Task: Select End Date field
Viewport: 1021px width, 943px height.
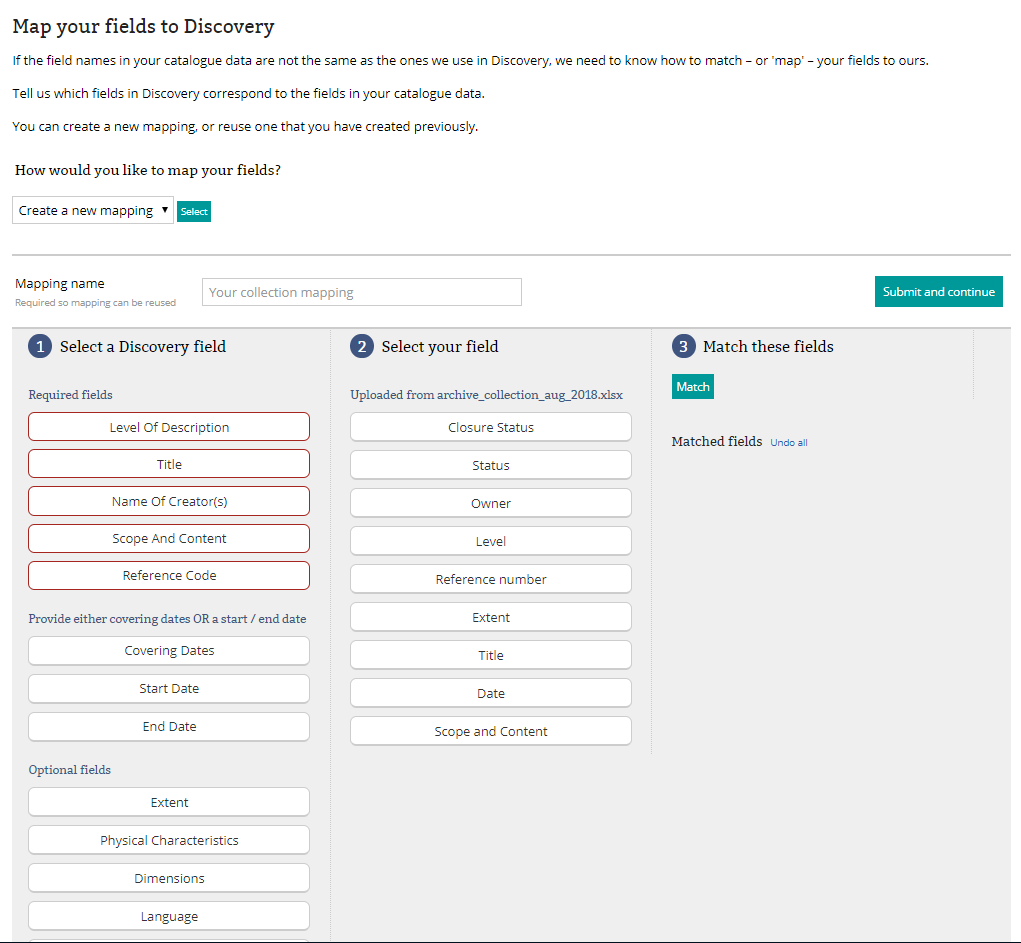Action: click(x=169, y=727)
